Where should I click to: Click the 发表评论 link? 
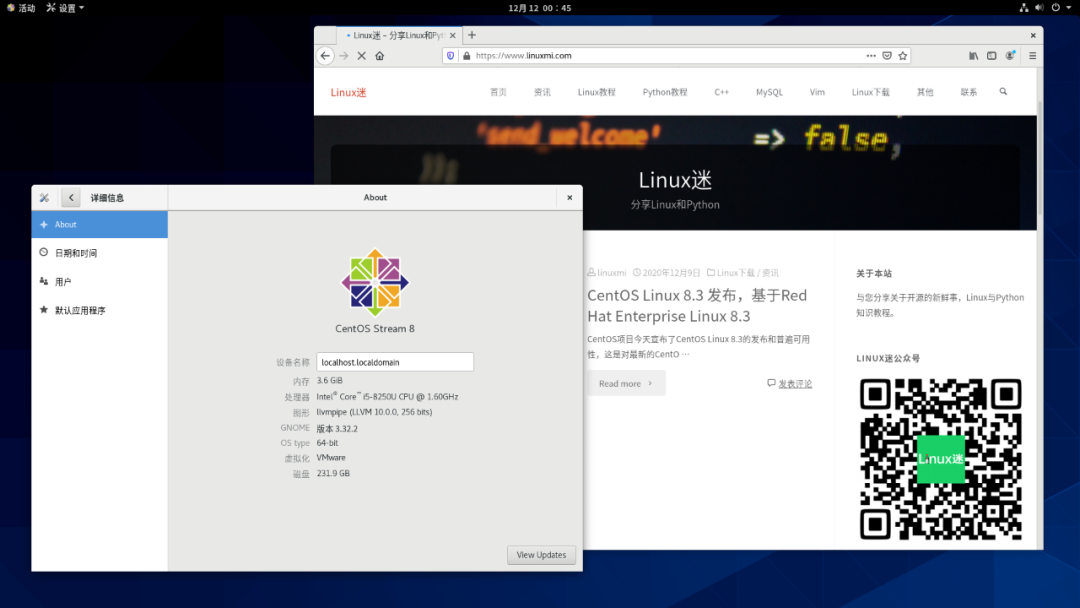point(795,384)
